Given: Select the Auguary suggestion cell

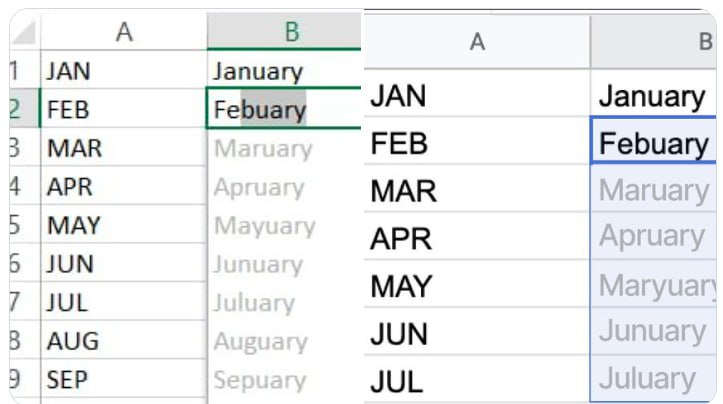Looking at the screenshot, I should [x=283, y=341].
